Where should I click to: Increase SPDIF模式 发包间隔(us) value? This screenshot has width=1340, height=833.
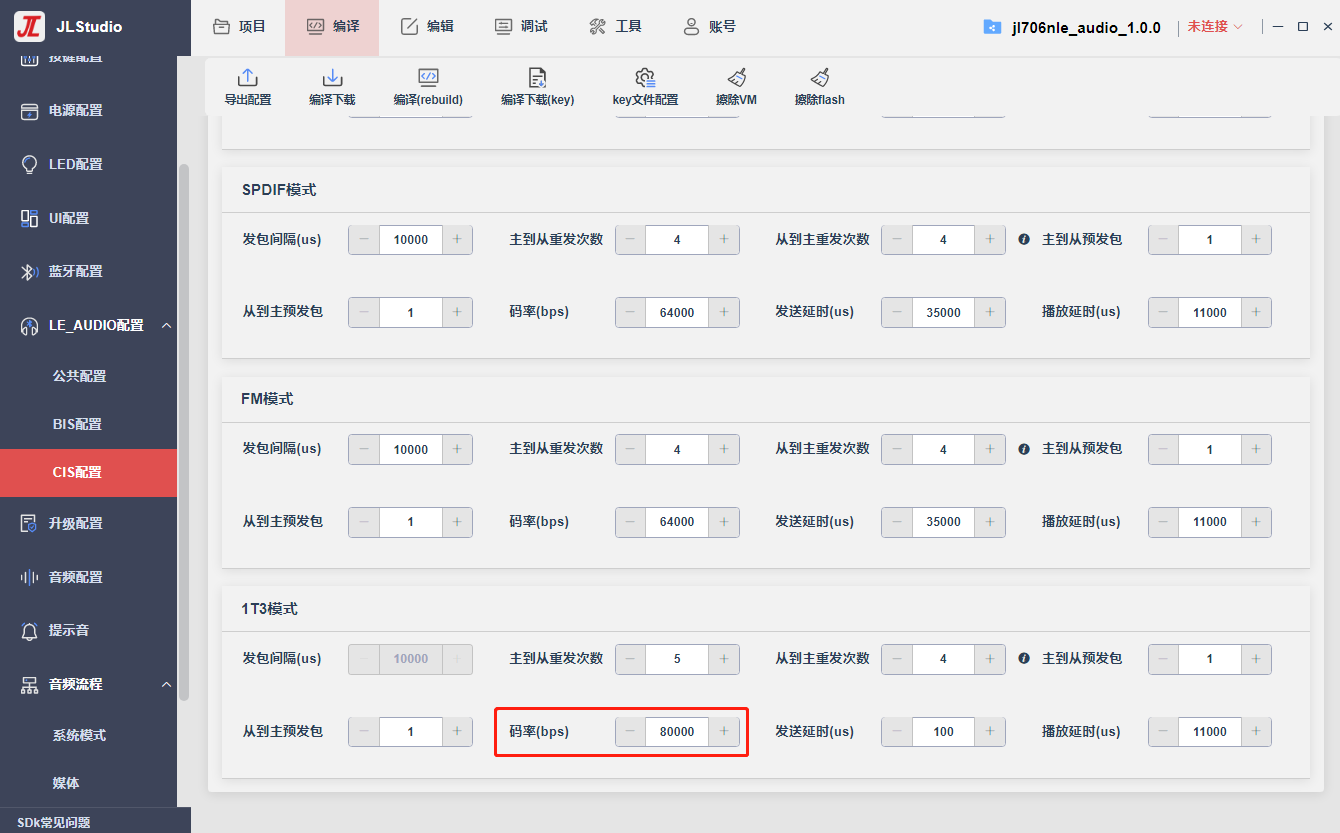[x=457, y=239]
